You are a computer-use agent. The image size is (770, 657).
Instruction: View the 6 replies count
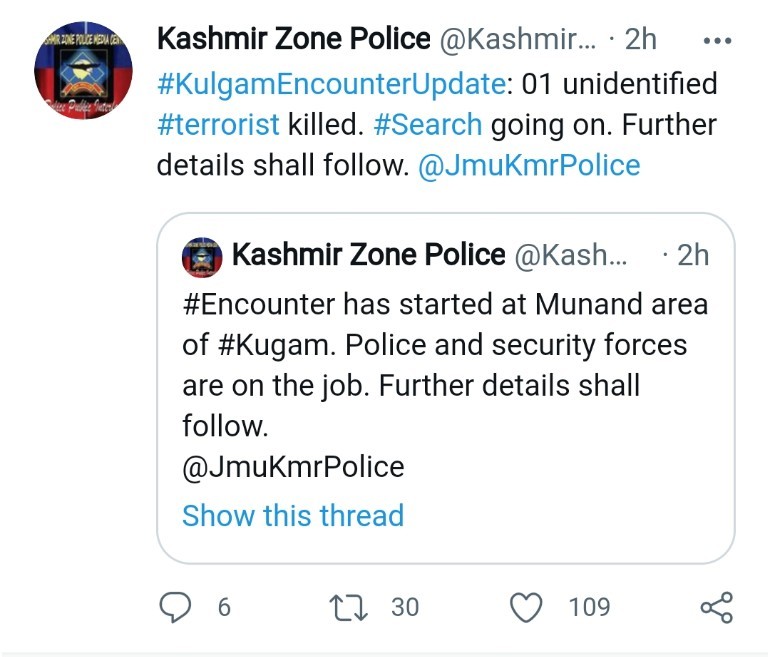click(224, 606)
